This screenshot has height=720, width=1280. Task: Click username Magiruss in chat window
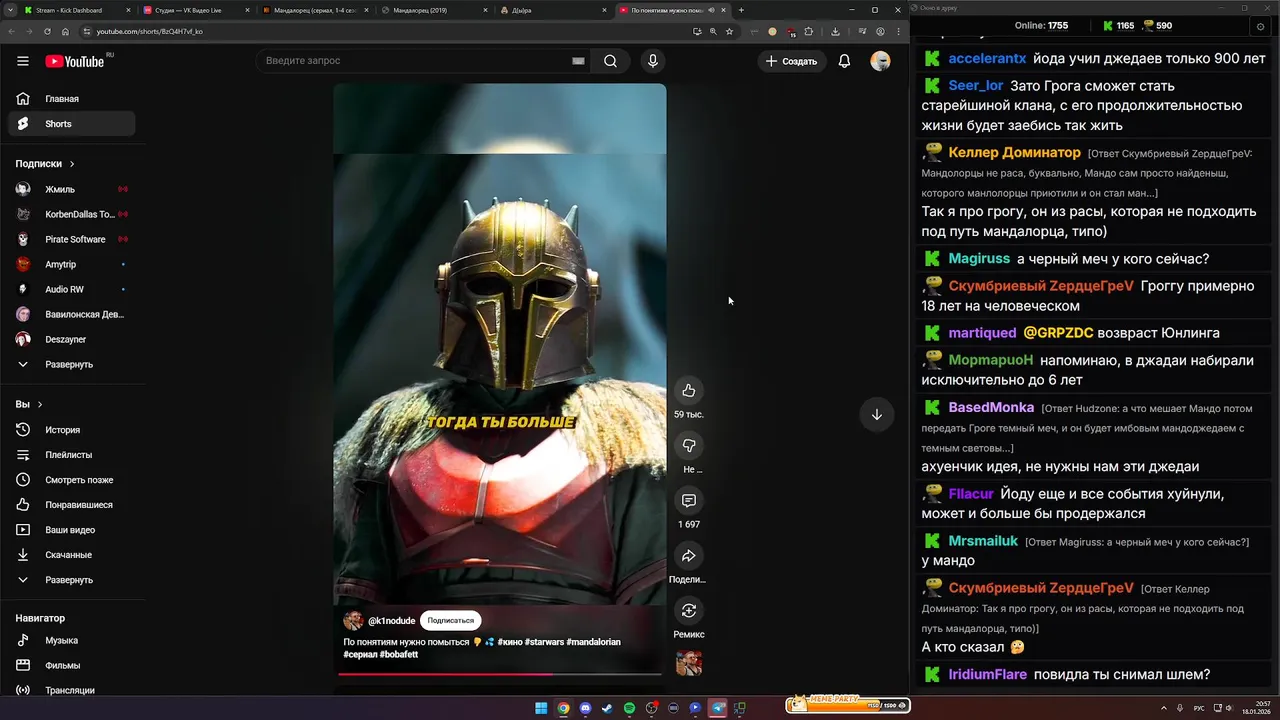click(x=979, y=259)
